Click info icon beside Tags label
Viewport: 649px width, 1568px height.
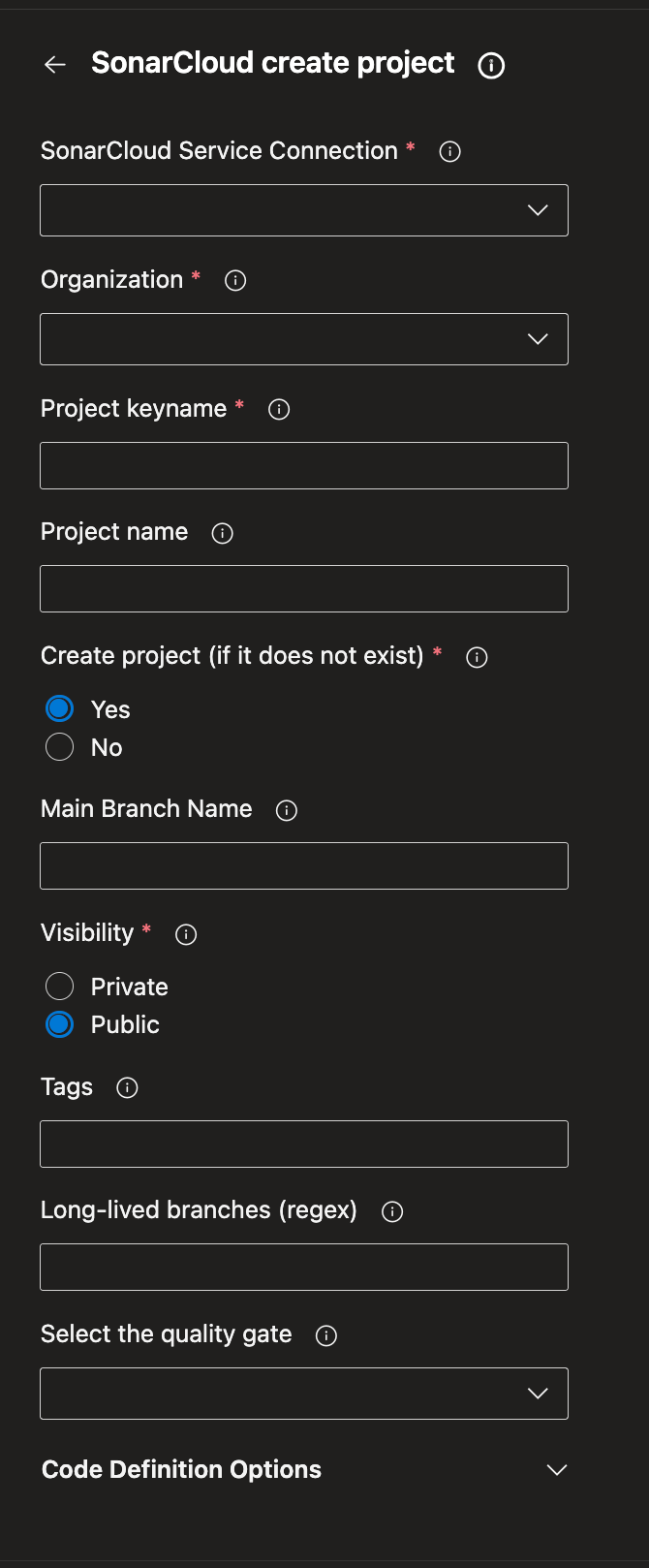point(127,1088)
